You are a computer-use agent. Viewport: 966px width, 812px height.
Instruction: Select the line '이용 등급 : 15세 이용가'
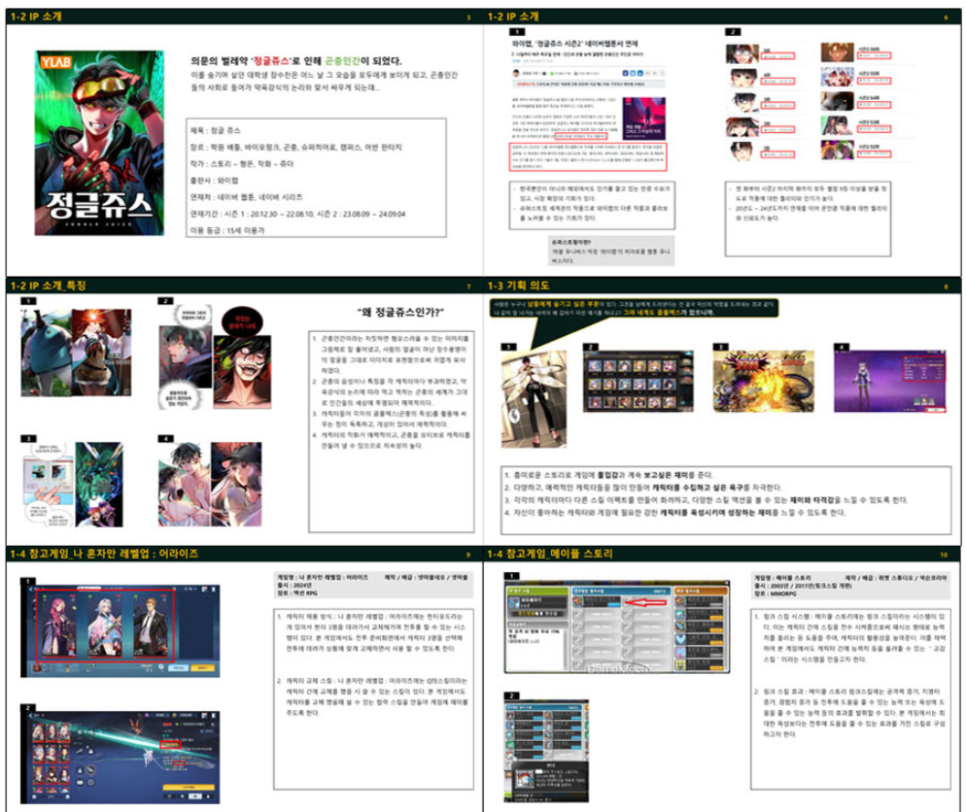227,230
